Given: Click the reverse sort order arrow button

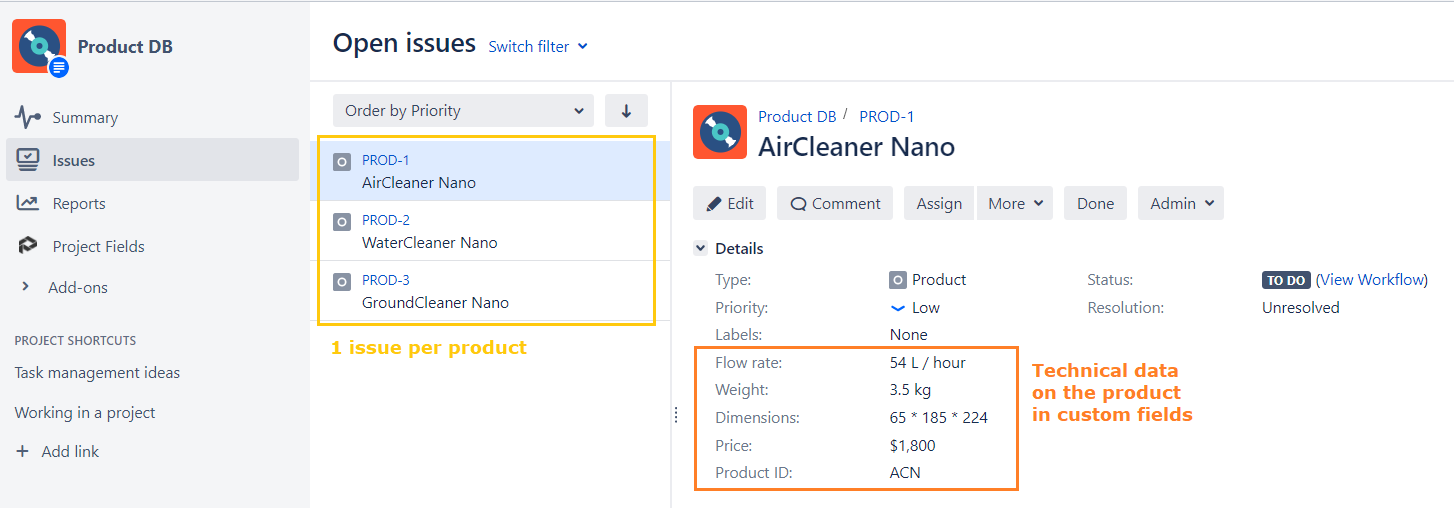Looking at the screenshot, I should point(626,110).
